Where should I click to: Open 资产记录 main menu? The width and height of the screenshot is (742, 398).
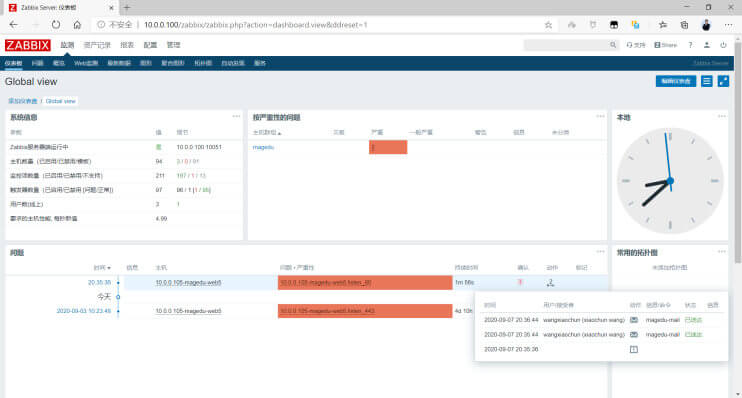(97, 45)
